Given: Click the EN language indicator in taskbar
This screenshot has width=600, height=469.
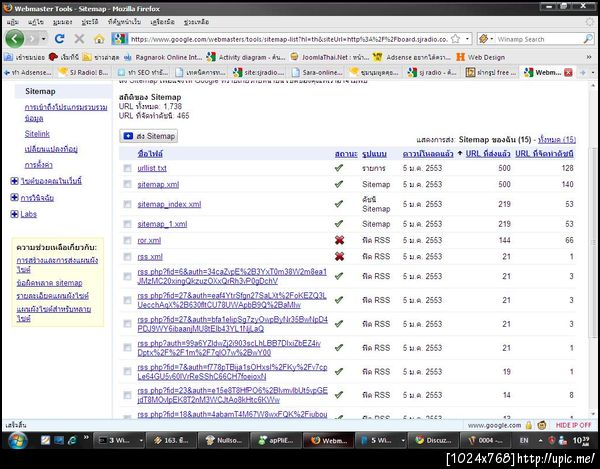Looking at the screenshot, I should 524,441.
